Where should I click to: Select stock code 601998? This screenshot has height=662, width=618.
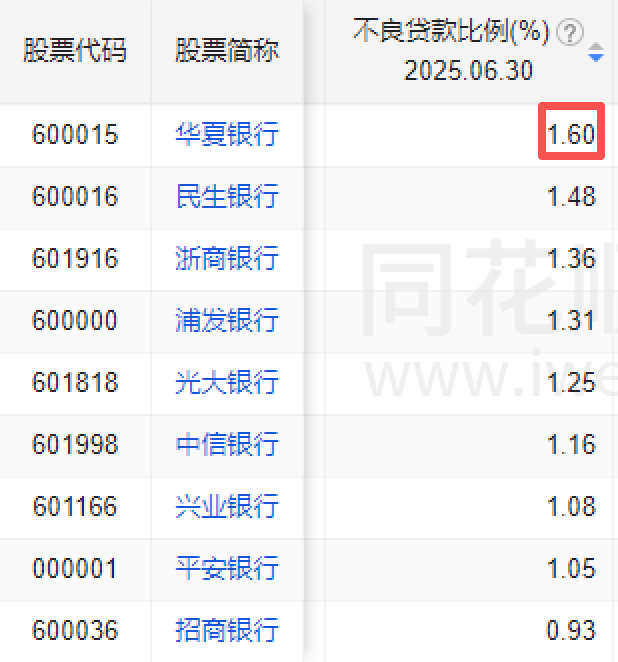pyautogui.click(x=75, y=445)
